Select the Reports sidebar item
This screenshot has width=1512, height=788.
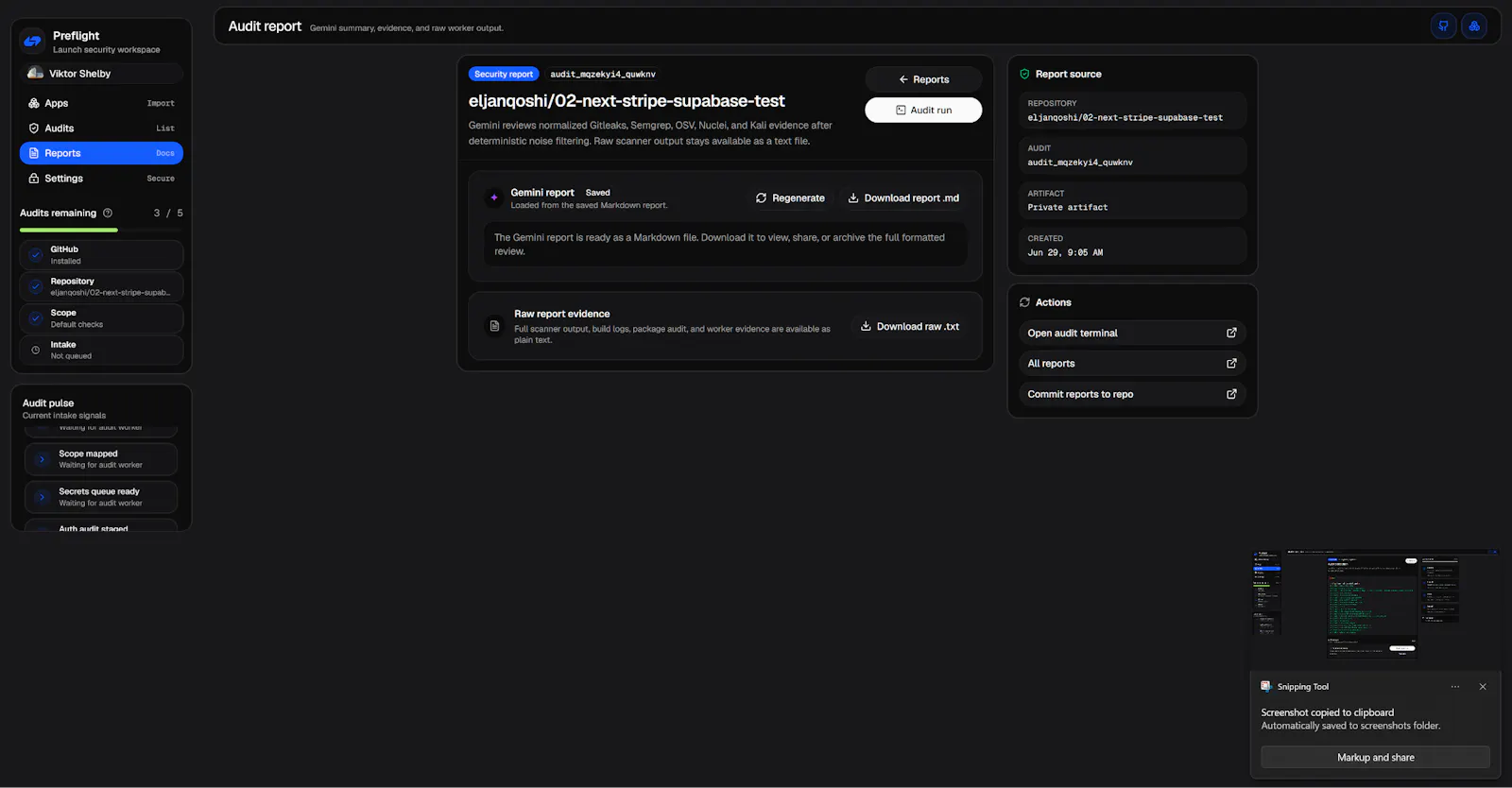click(x=101, y=153)
